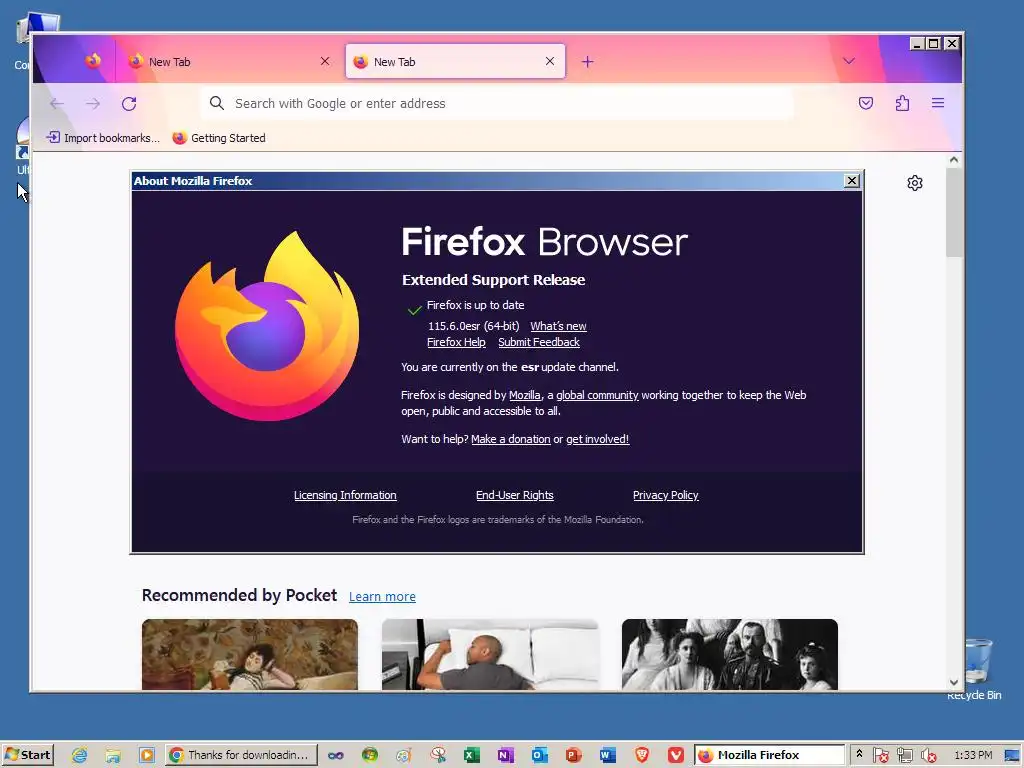Switch to the first New Tab
Screen dimensions: 1024x768
click(230, 61)
